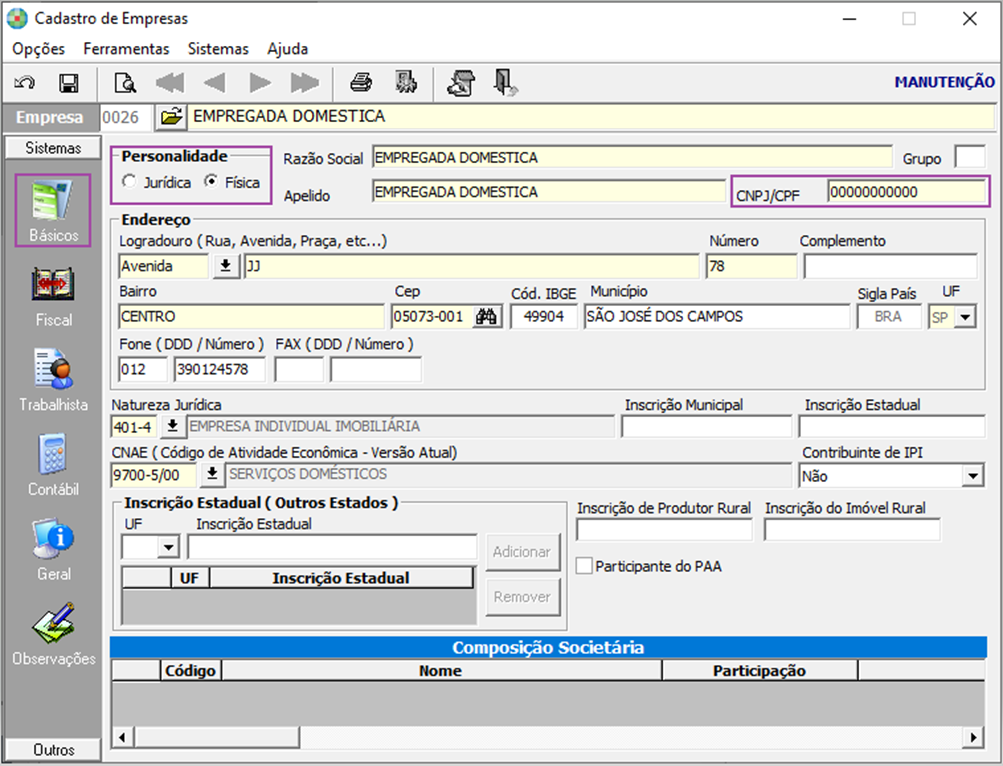1003x766 pixels.
Task: Open the Sistemas menu
Action: 218,49
